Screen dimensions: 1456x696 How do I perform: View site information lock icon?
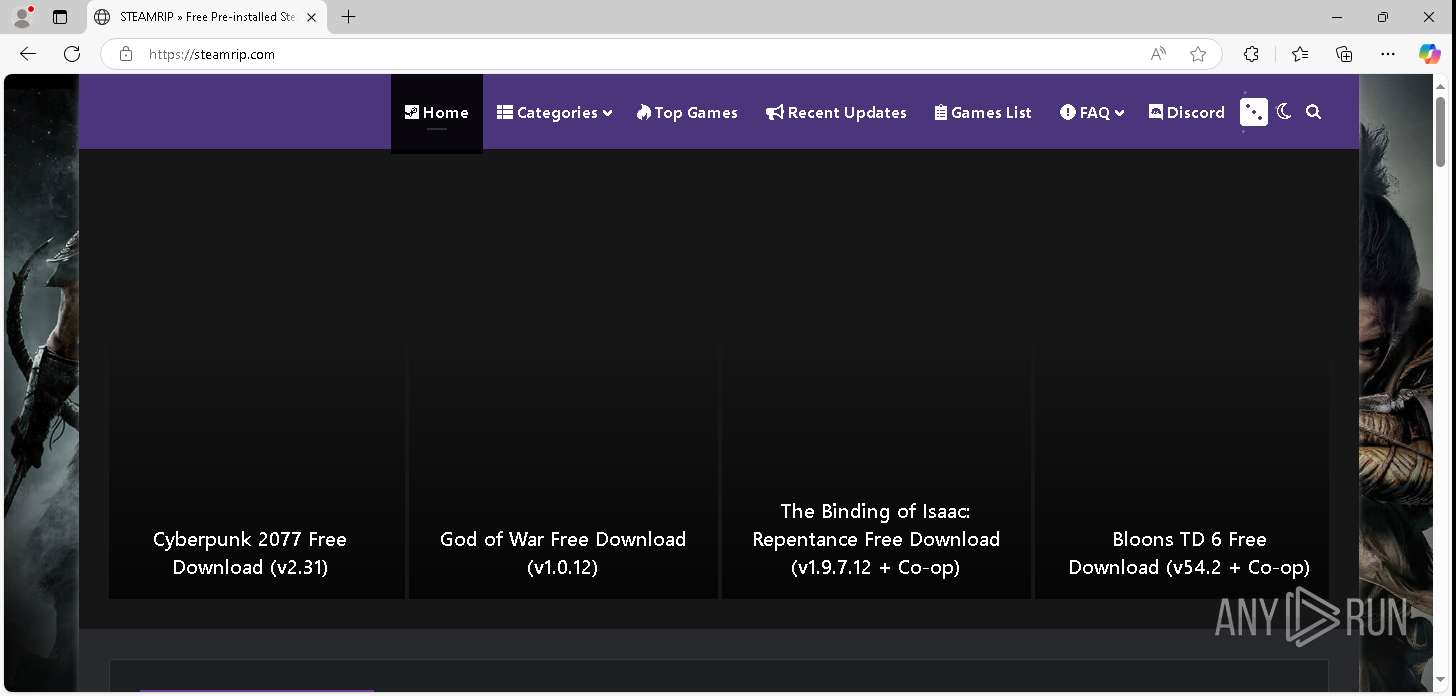tap(125, 54)
